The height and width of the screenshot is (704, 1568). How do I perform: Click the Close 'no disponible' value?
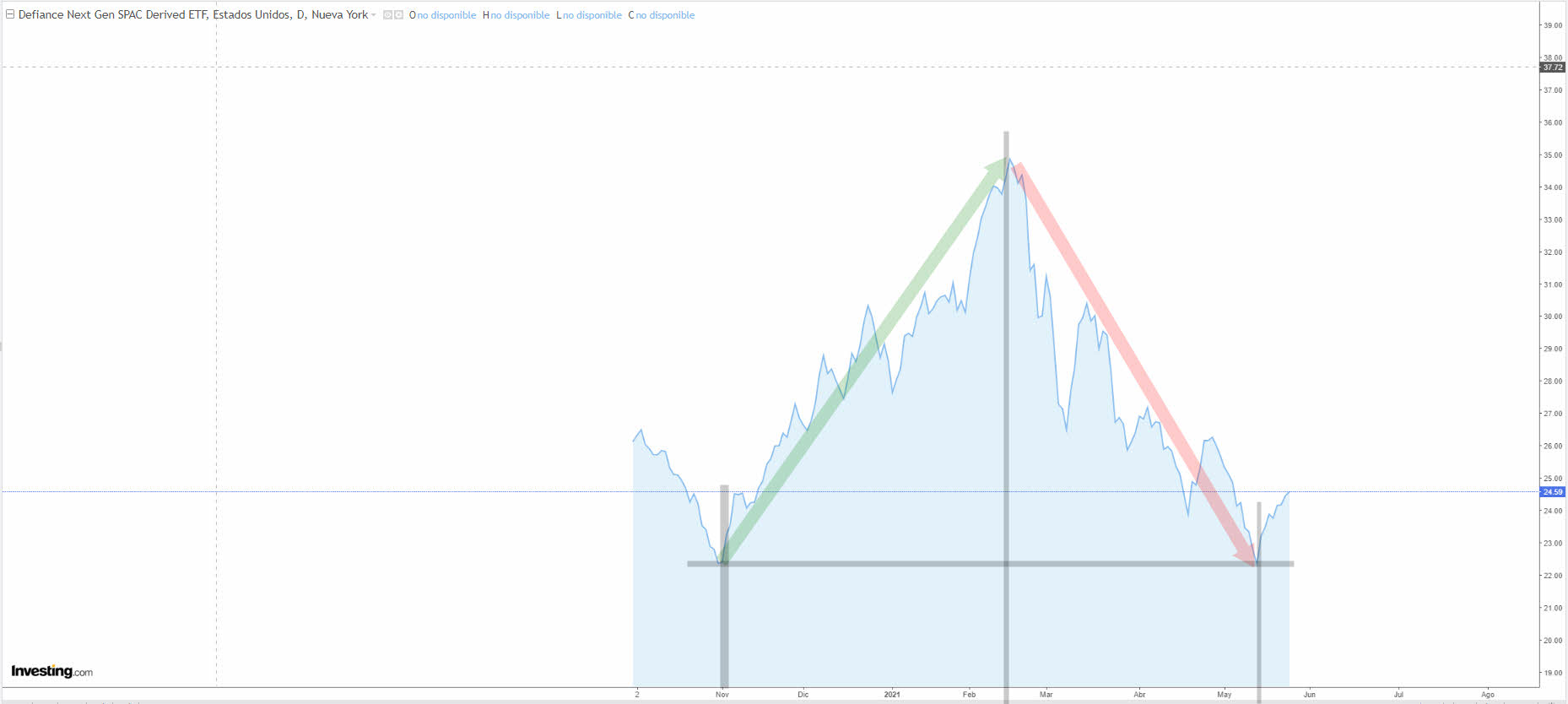pyautogui.click(x=665, y=15)
